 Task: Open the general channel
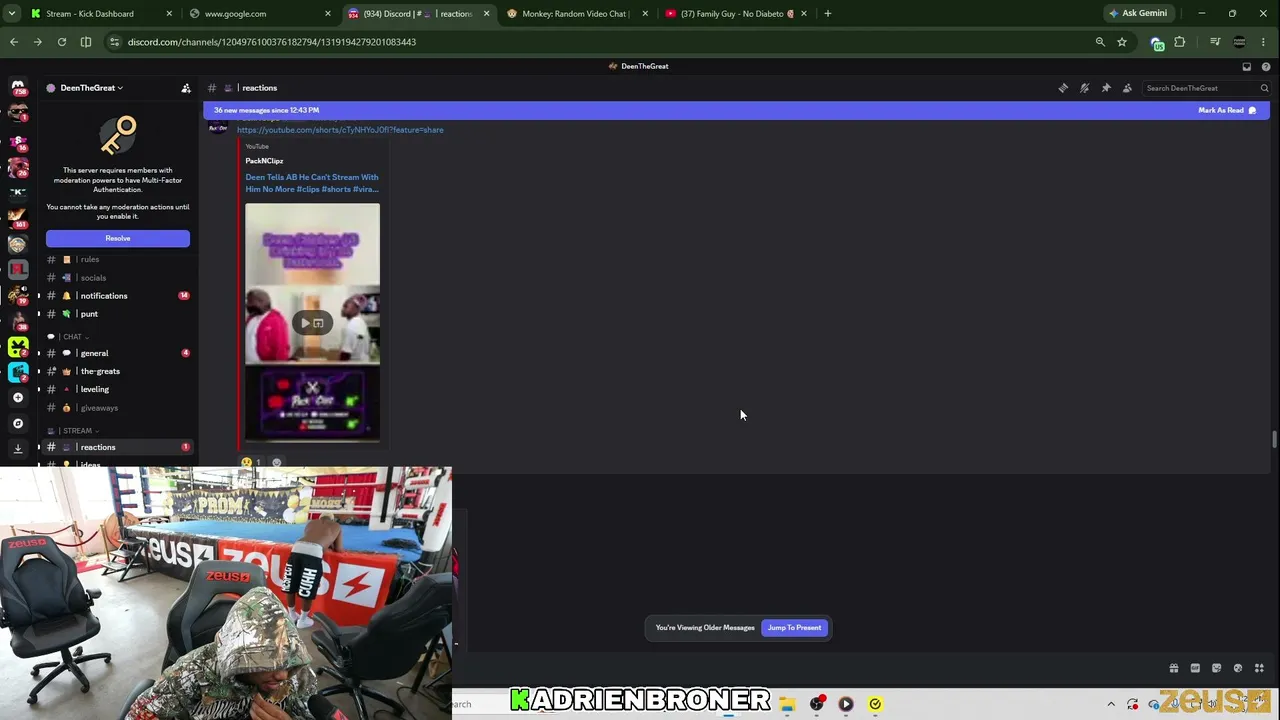click(118, 353)
